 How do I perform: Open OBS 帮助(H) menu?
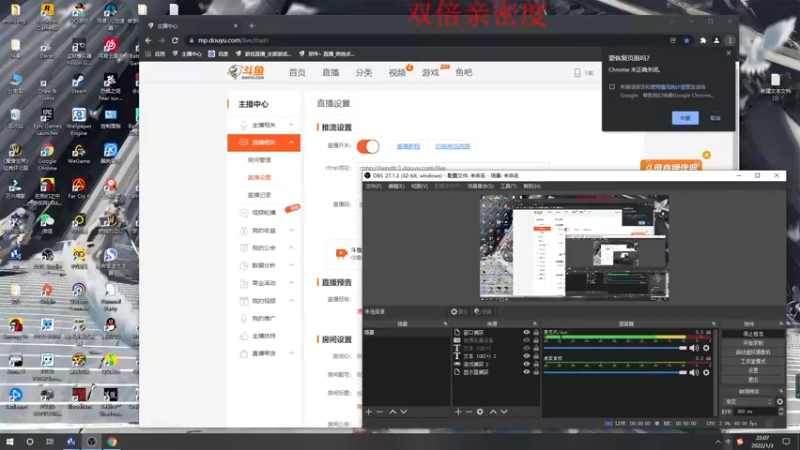pos(532,186)
